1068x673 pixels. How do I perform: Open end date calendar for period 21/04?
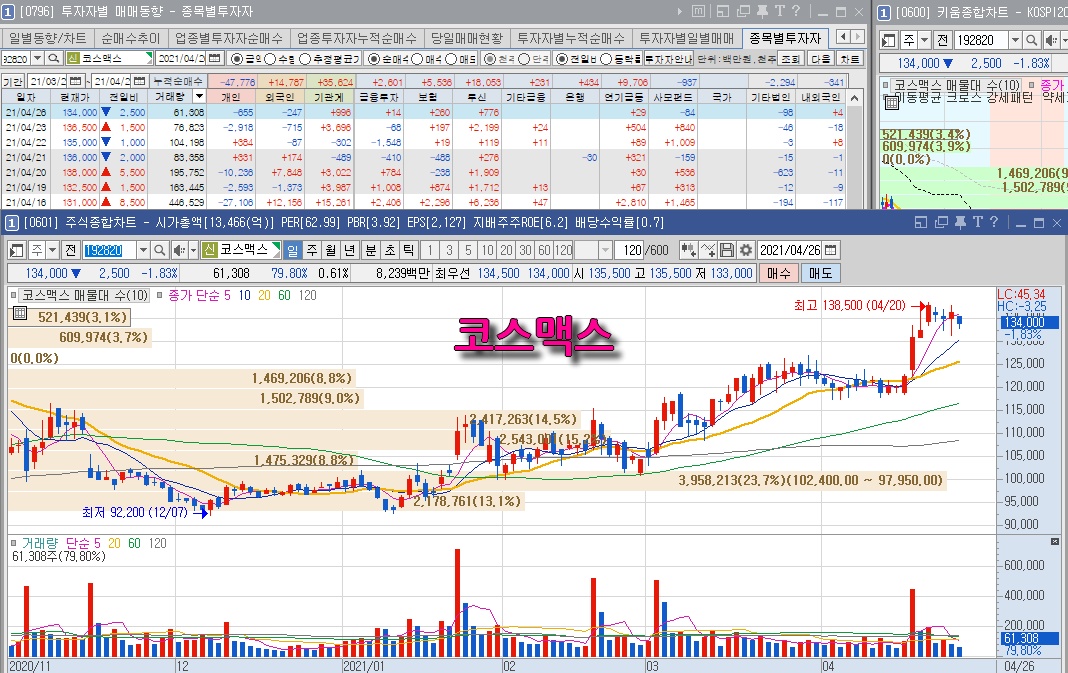pyautogui.click(x=139, y=81)
